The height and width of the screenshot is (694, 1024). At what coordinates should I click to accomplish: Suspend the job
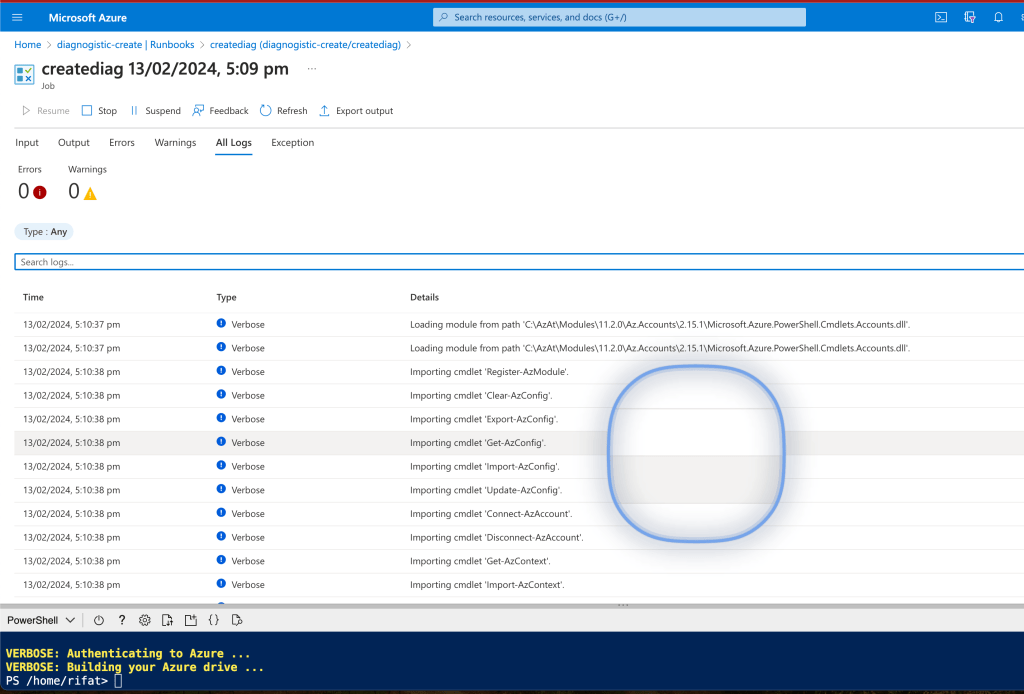click(x=155, y=111)
